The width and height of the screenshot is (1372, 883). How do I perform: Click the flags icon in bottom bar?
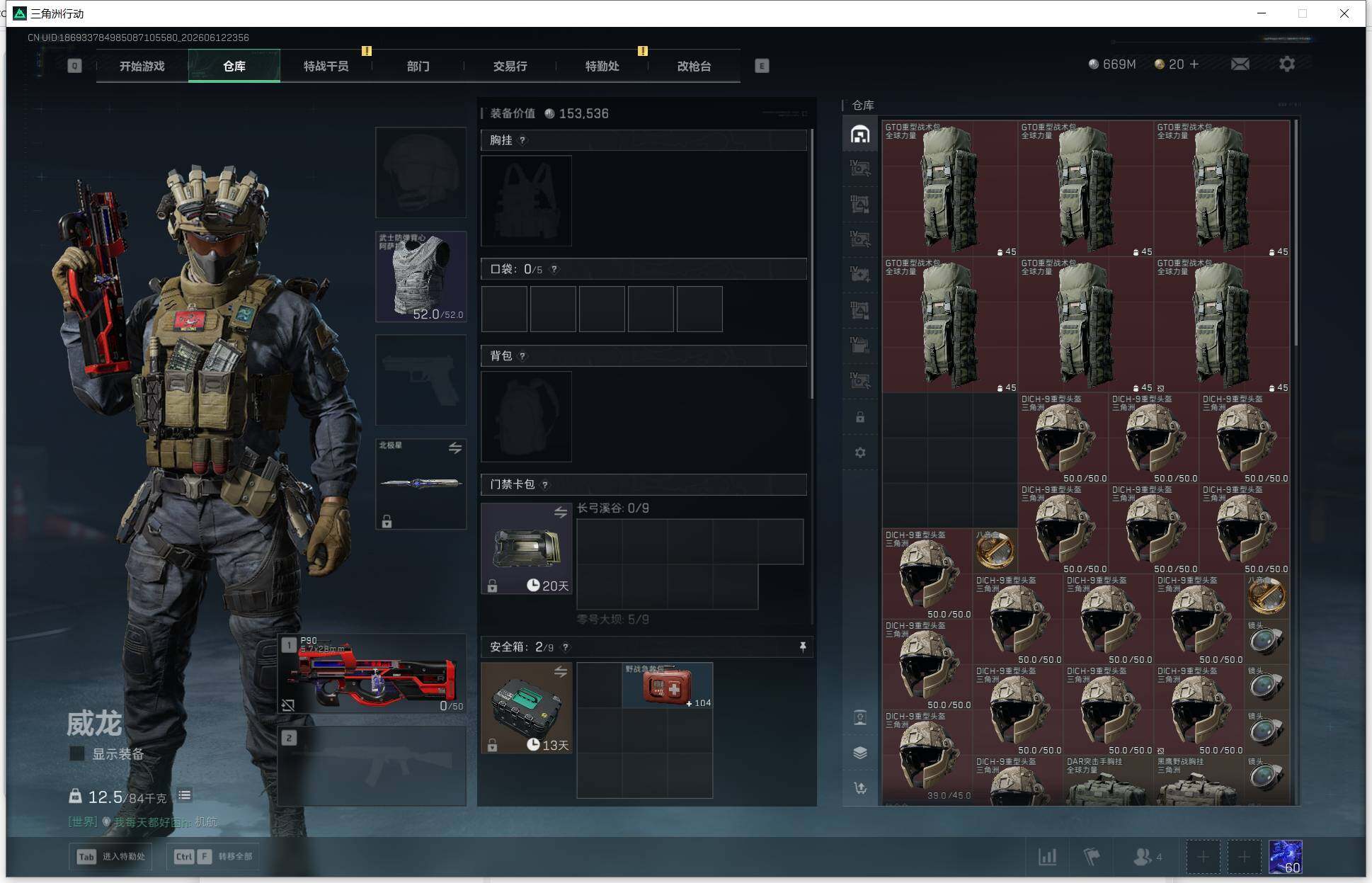point(1092,857)
